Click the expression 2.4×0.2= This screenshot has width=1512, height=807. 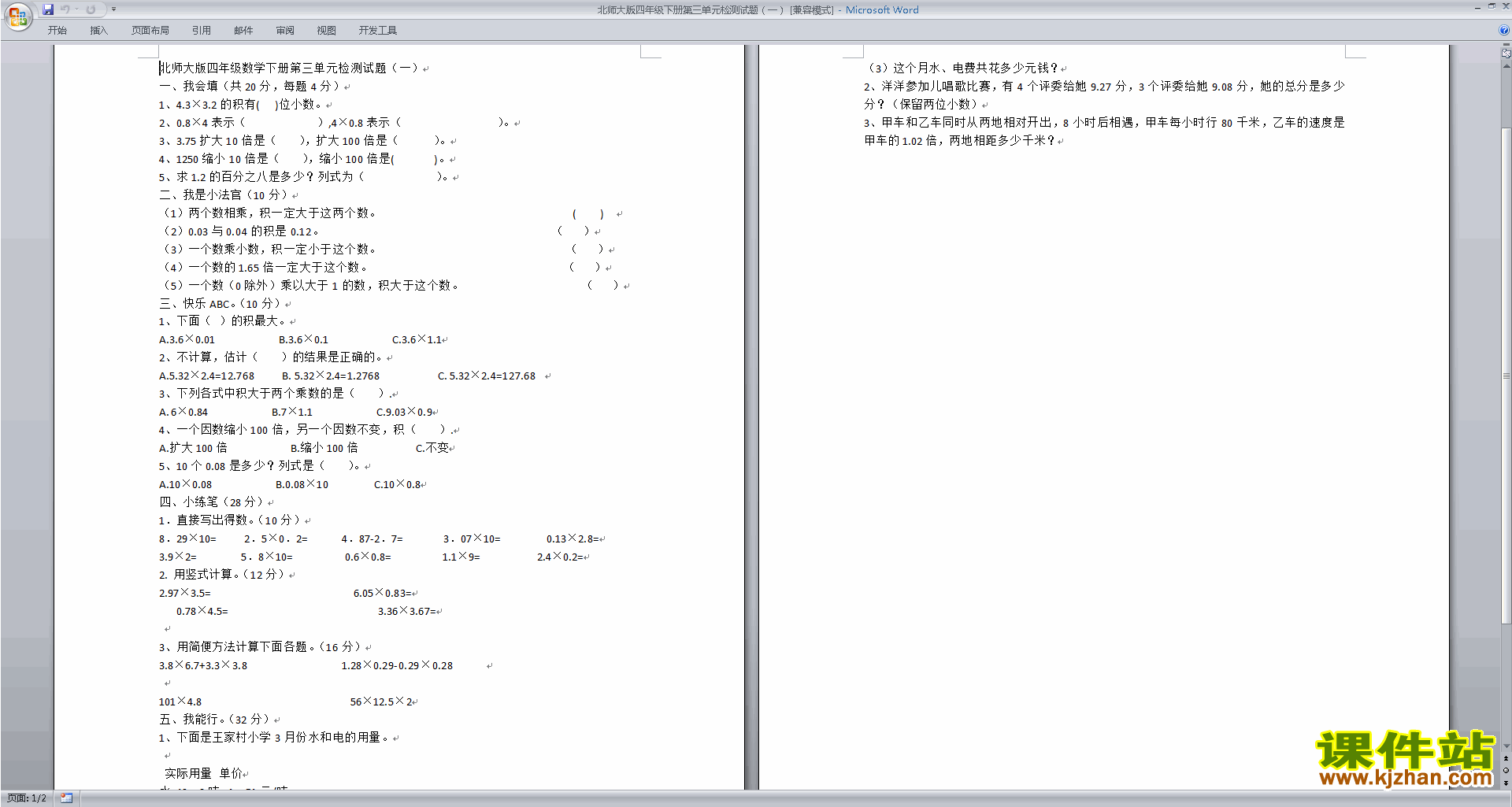click(x=560, y=557)
